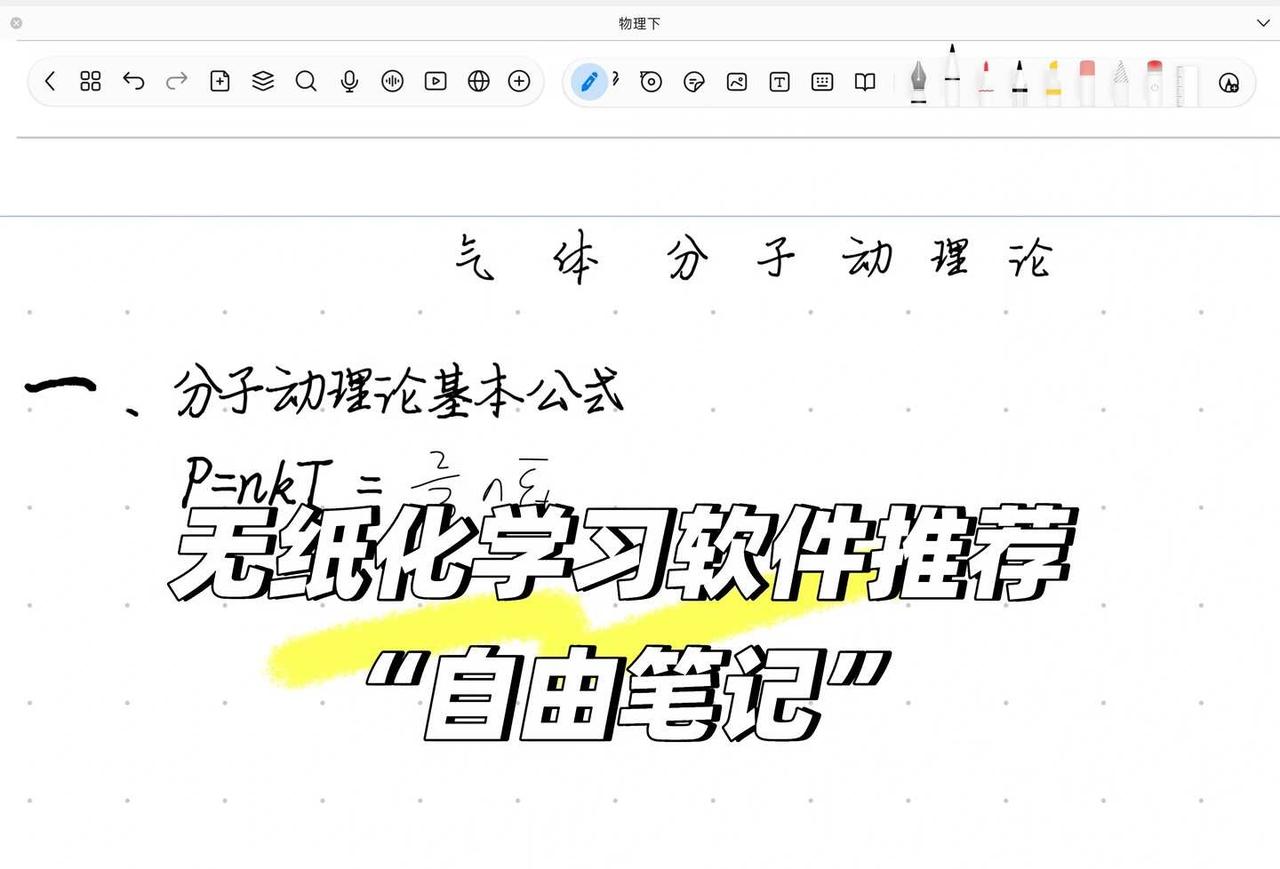Expand the chevron at title bar right
The width and height of the screenshot is (1280, 869).
pos(1262,22)
